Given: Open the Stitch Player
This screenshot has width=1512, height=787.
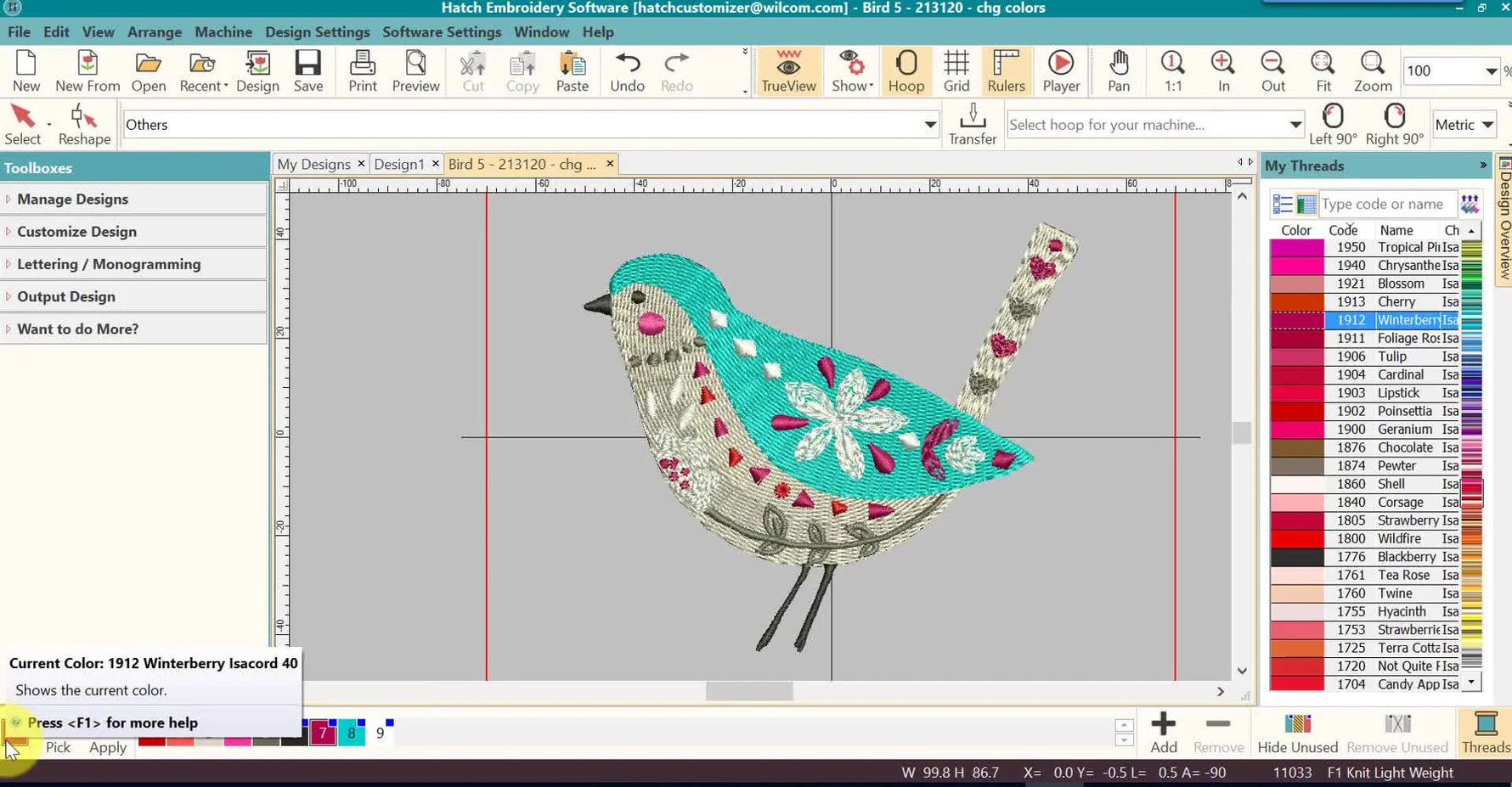Looking at the screenshot, I should (x=1061, y=71).
